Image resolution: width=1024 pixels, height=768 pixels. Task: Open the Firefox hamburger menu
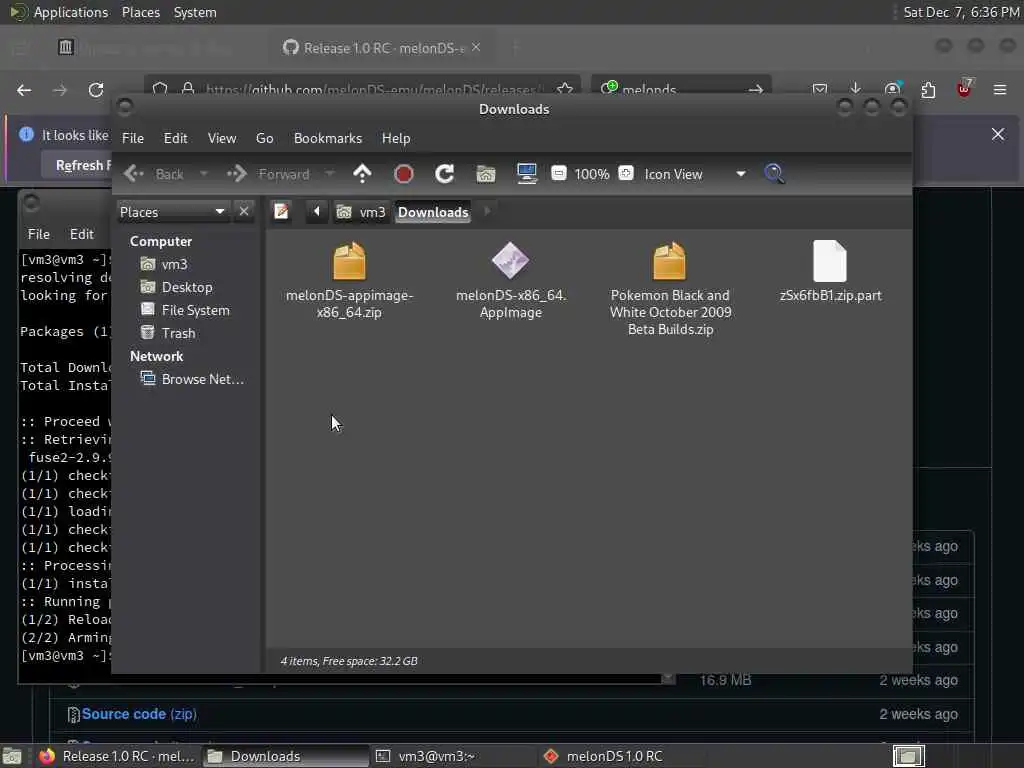[x=1000, y=89]
